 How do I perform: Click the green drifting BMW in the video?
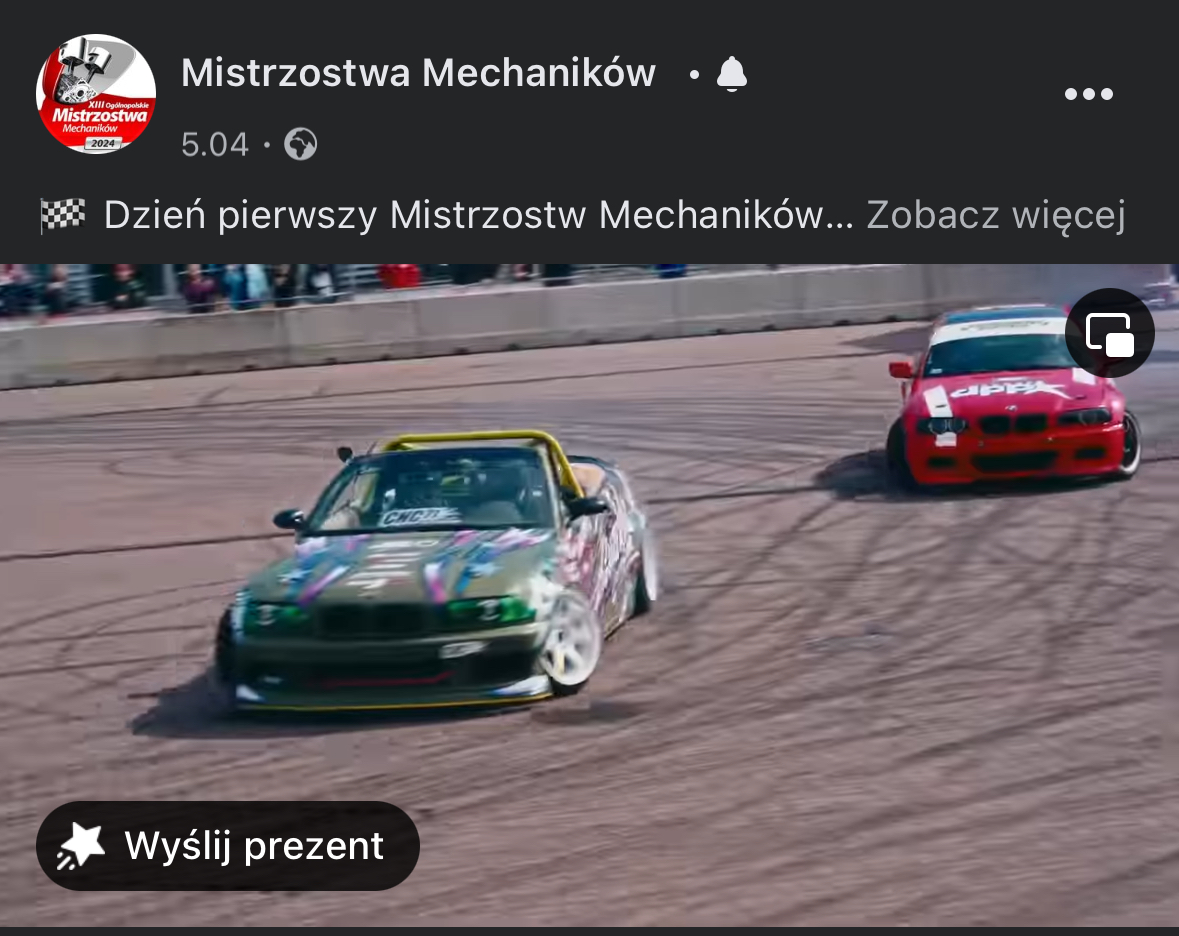coord(436,571)
